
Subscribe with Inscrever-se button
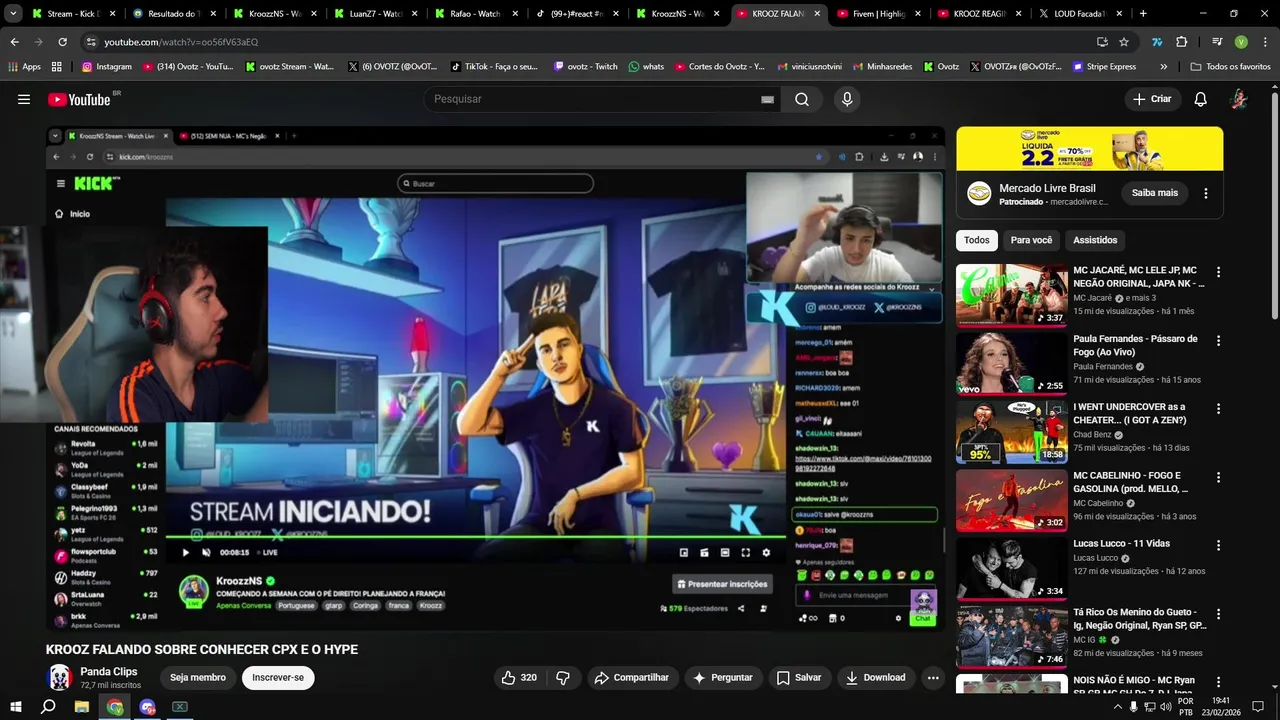[278, 677]
